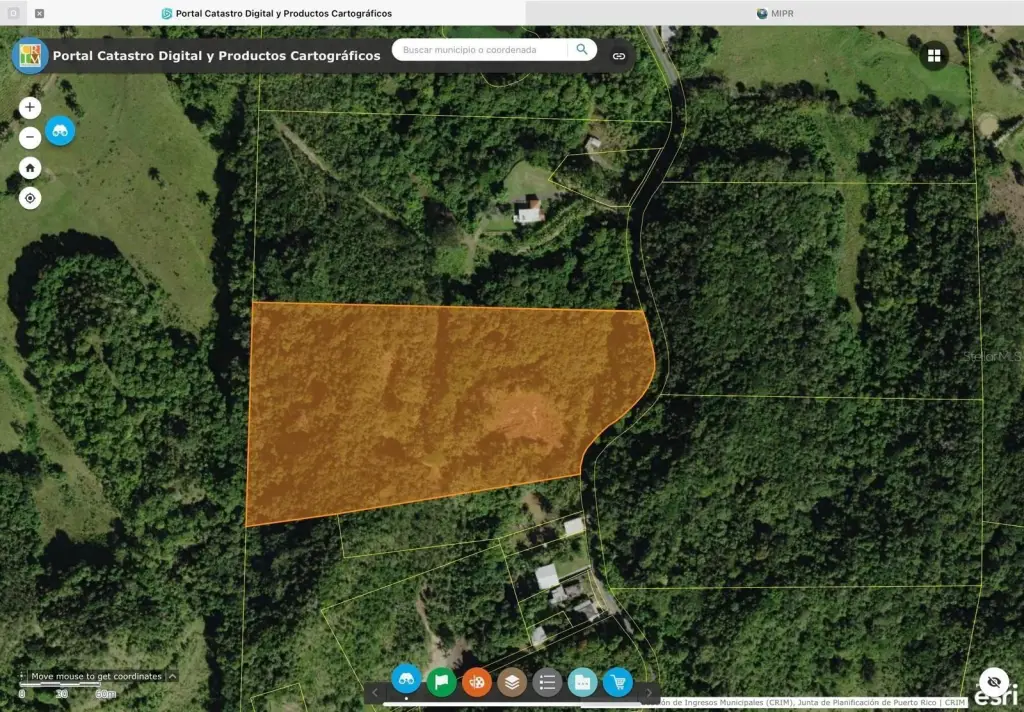Click the search magnifier button
The width and height of the screenshot is (1024, 712).
tap(581, 49)
